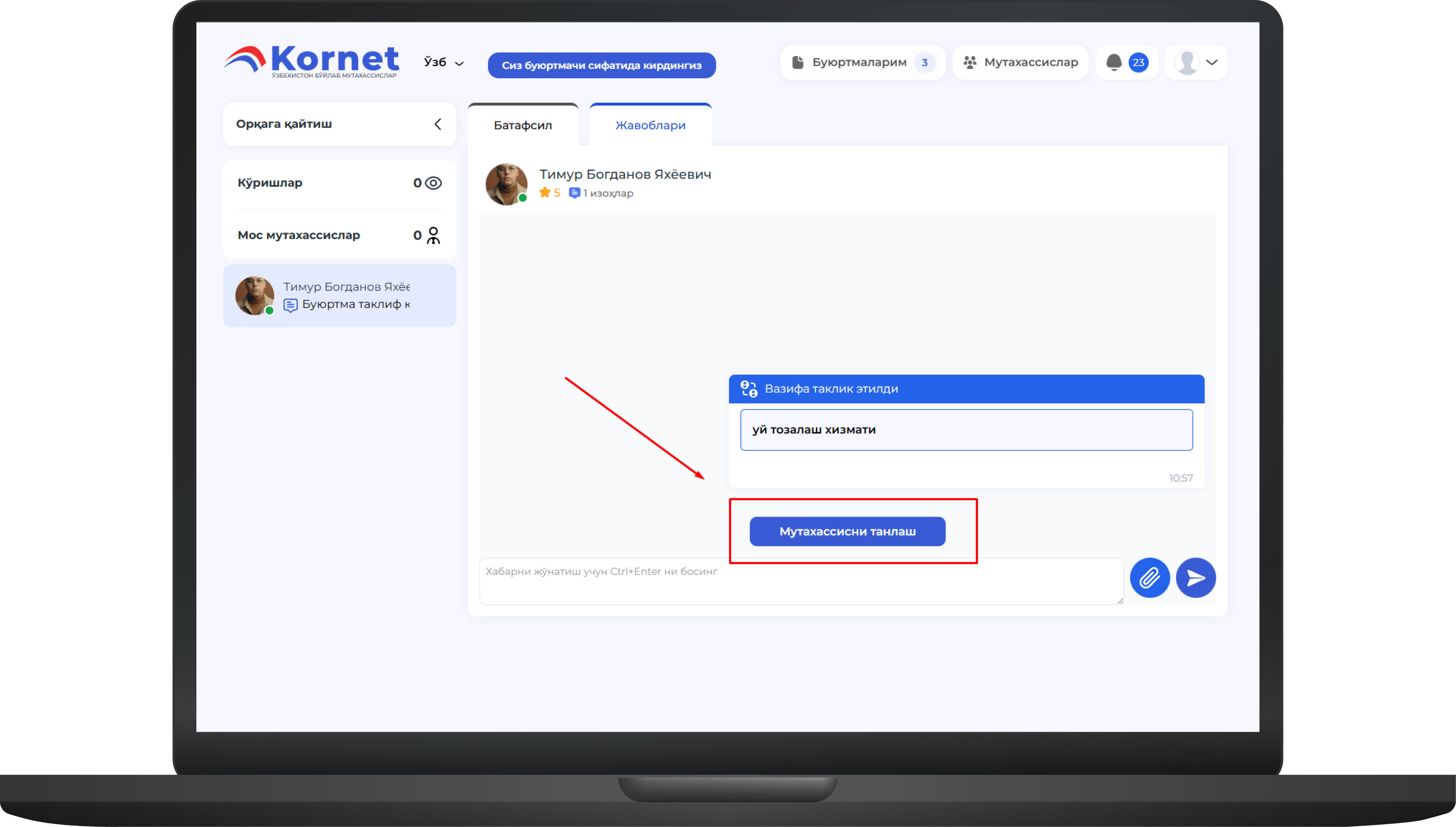Click the send message arrow icon

[1195, 578]
